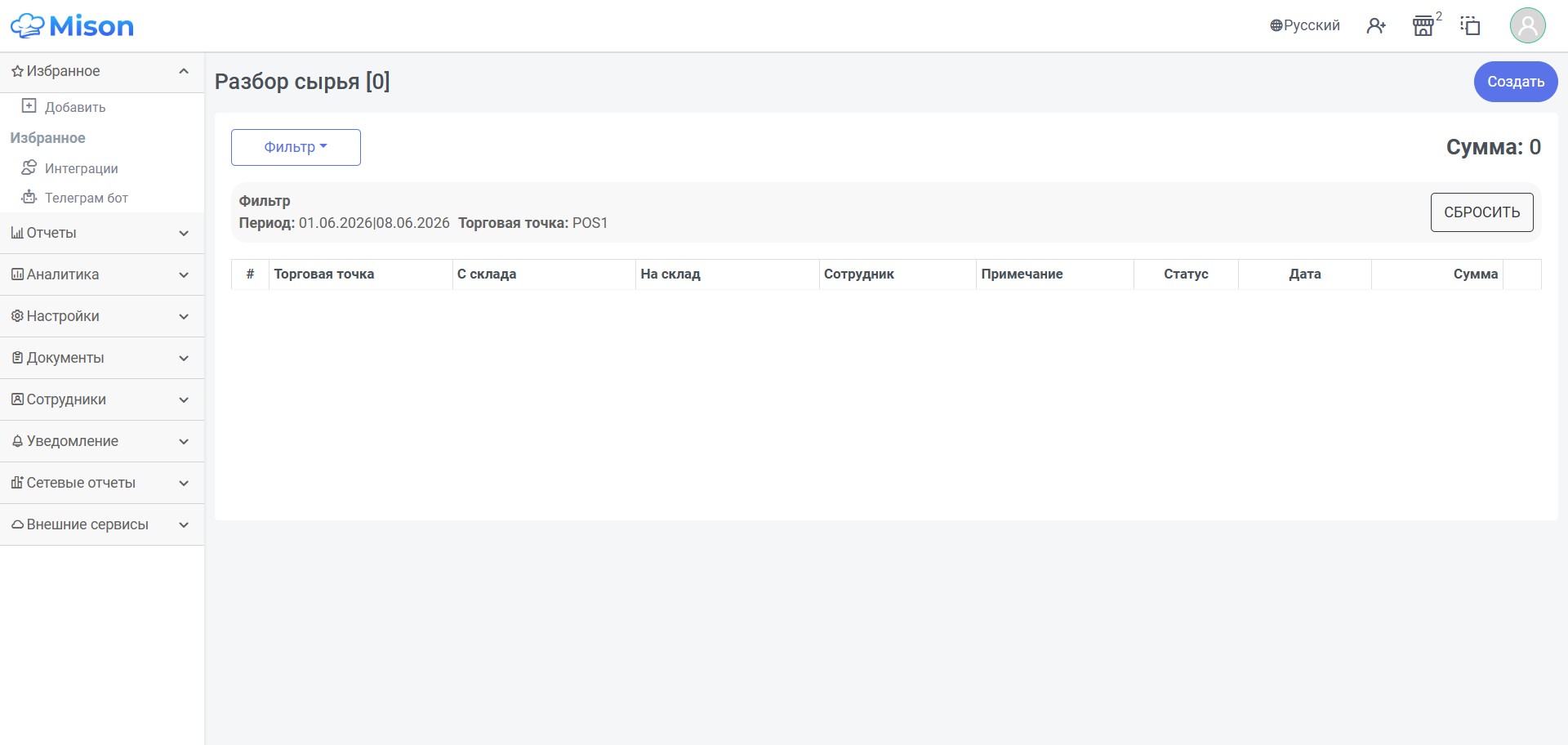The height and width of the screenshot is (745, 1568).
Task: Click the СБРОСИТЬ filter button
Action: 1481,212
